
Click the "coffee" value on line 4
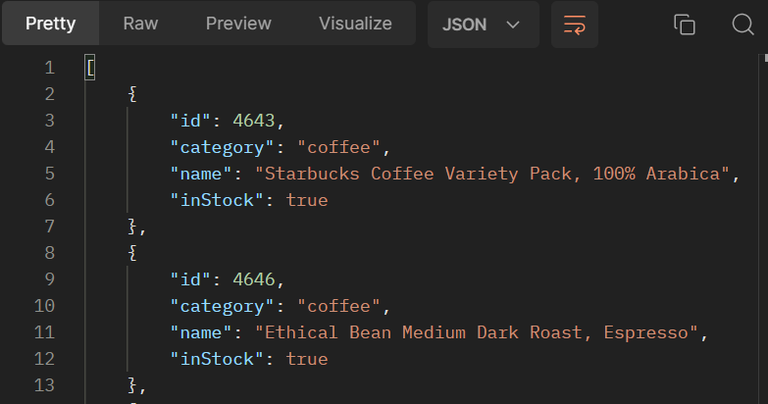(338, 147)
